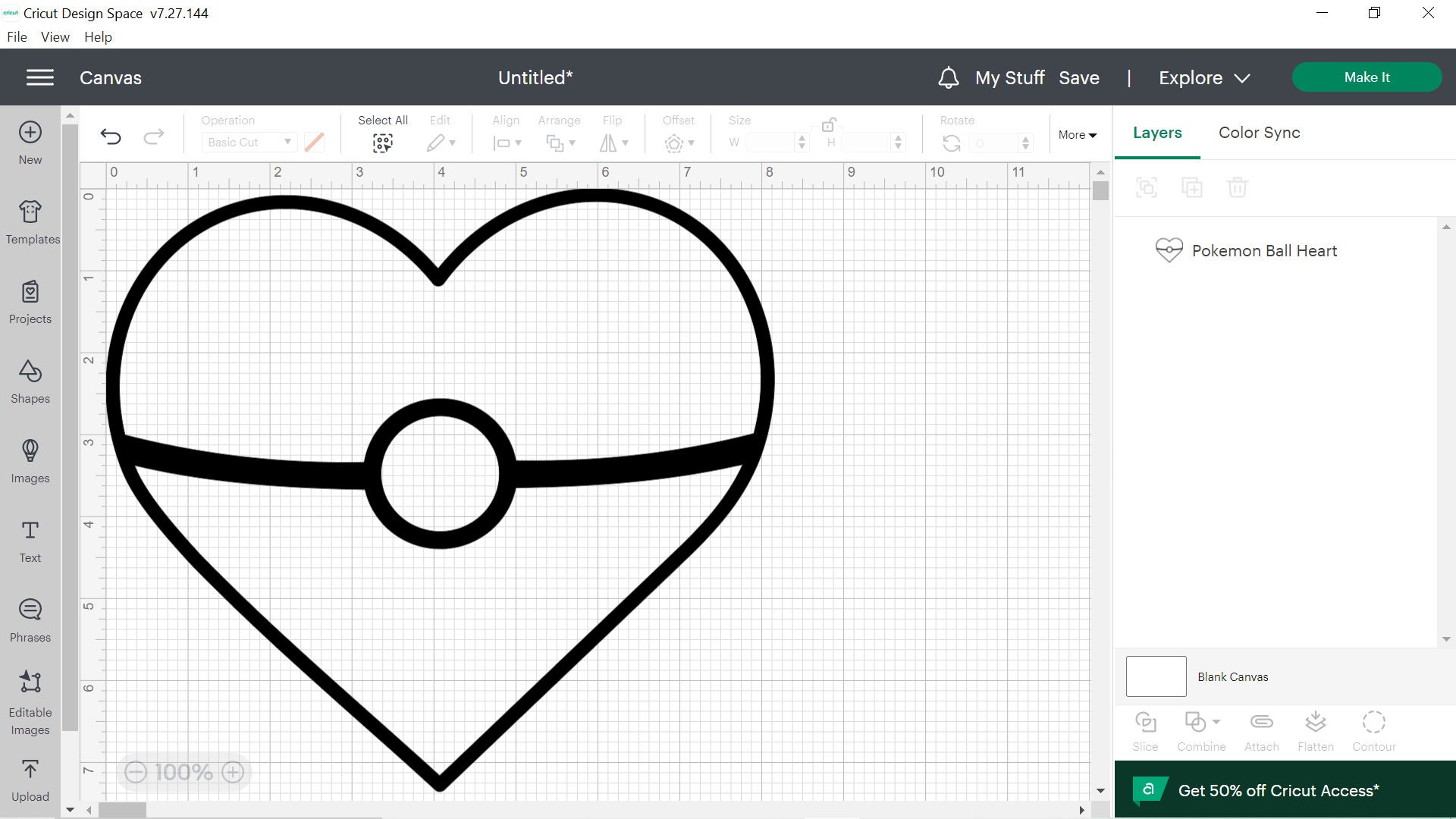The height and width of the screenshot is (819, 1456).
Task: Open the File menu
Action: click(x=16, y=36)
